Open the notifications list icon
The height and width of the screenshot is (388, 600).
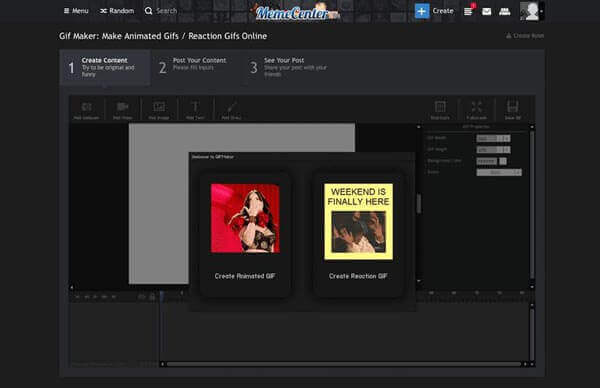(468, 11)
